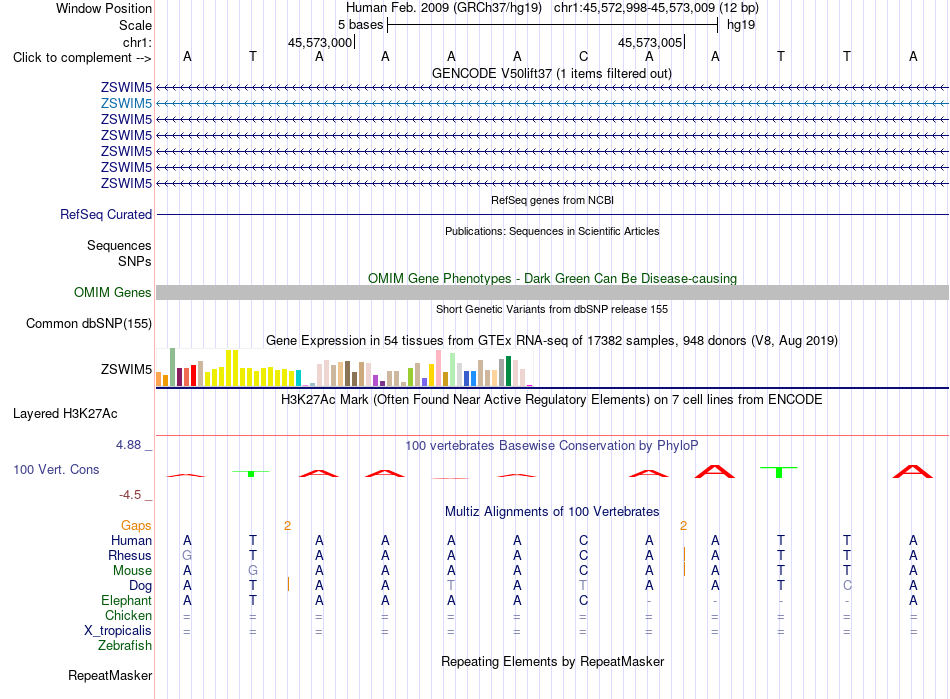Click the 4.88 PhyloP upper axis value
Viewport: 950px width, 699px height.
(x=128, y=445)
